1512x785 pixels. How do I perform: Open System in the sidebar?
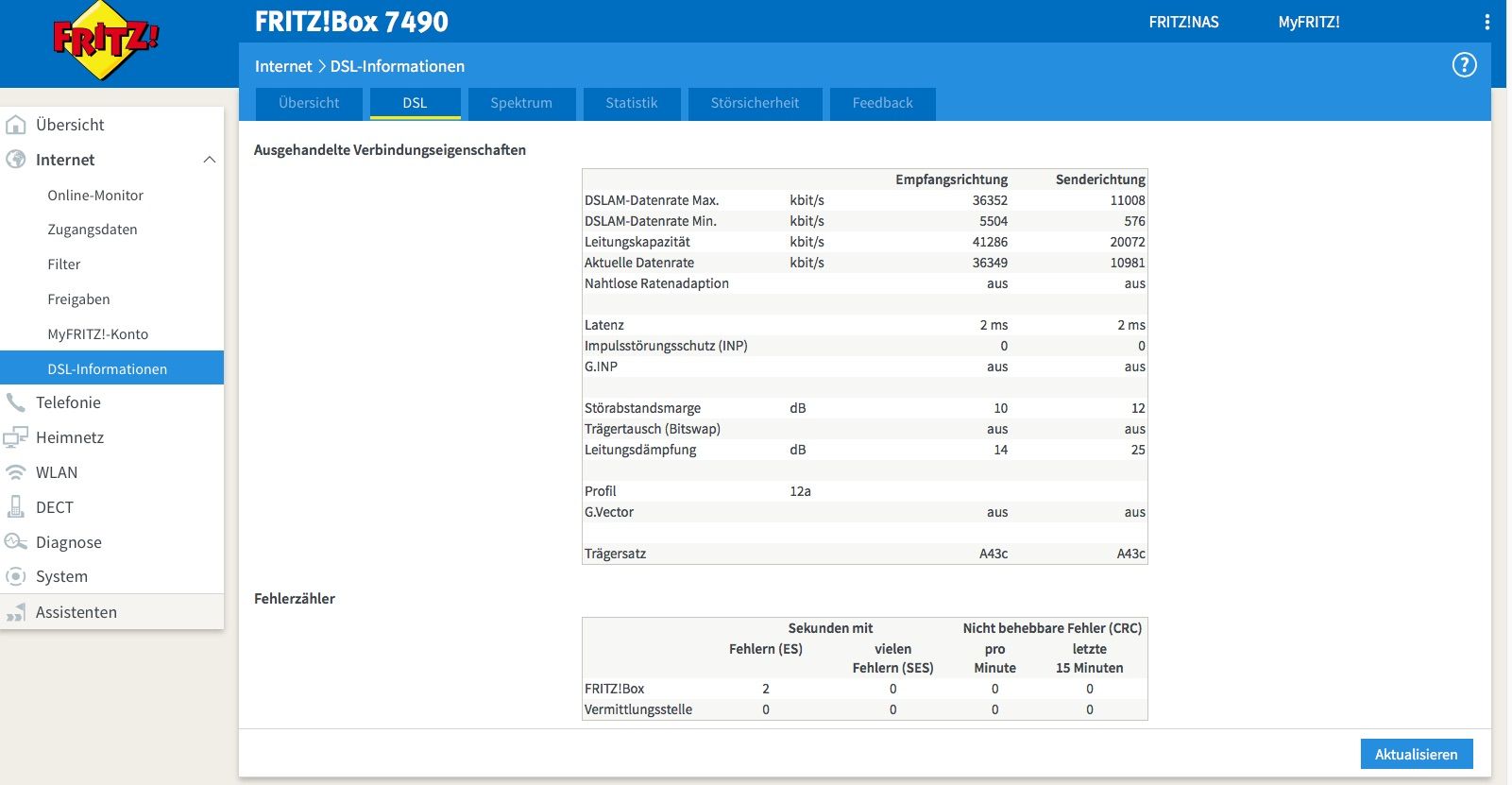[61, 576]
